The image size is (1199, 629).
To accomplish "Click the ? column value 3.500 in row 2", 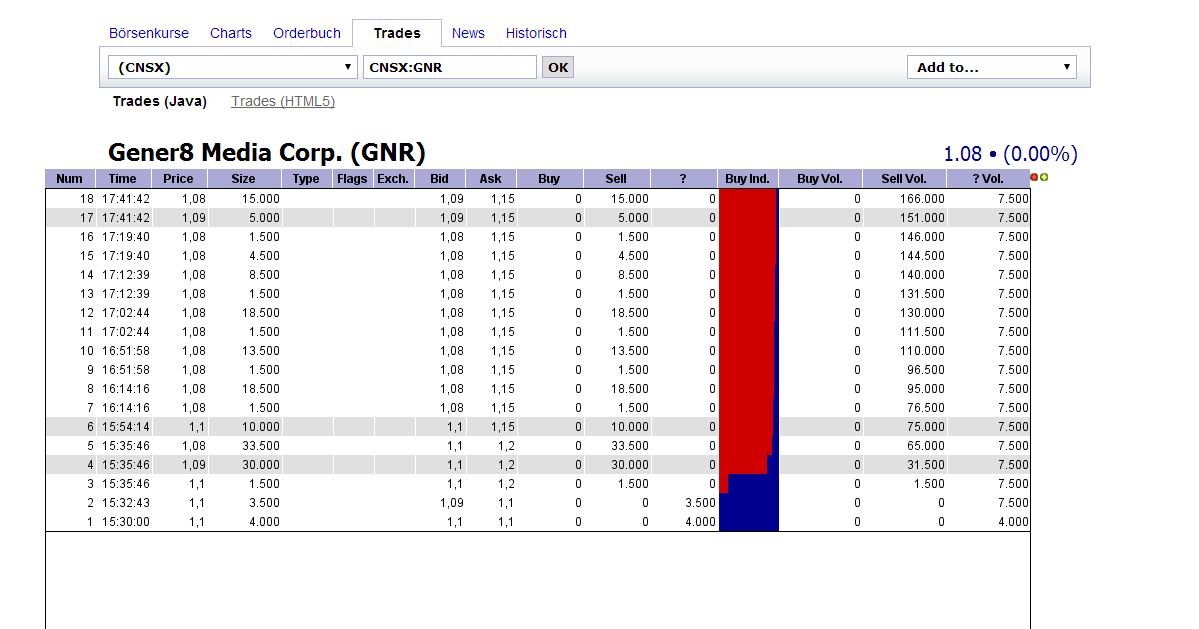I will (x=700, y=503).
